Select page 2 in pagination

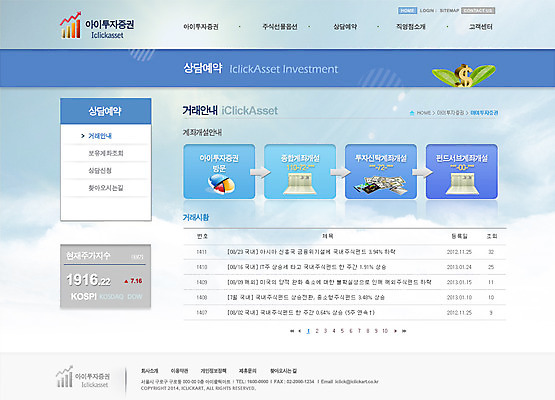(x=317, y=331)
